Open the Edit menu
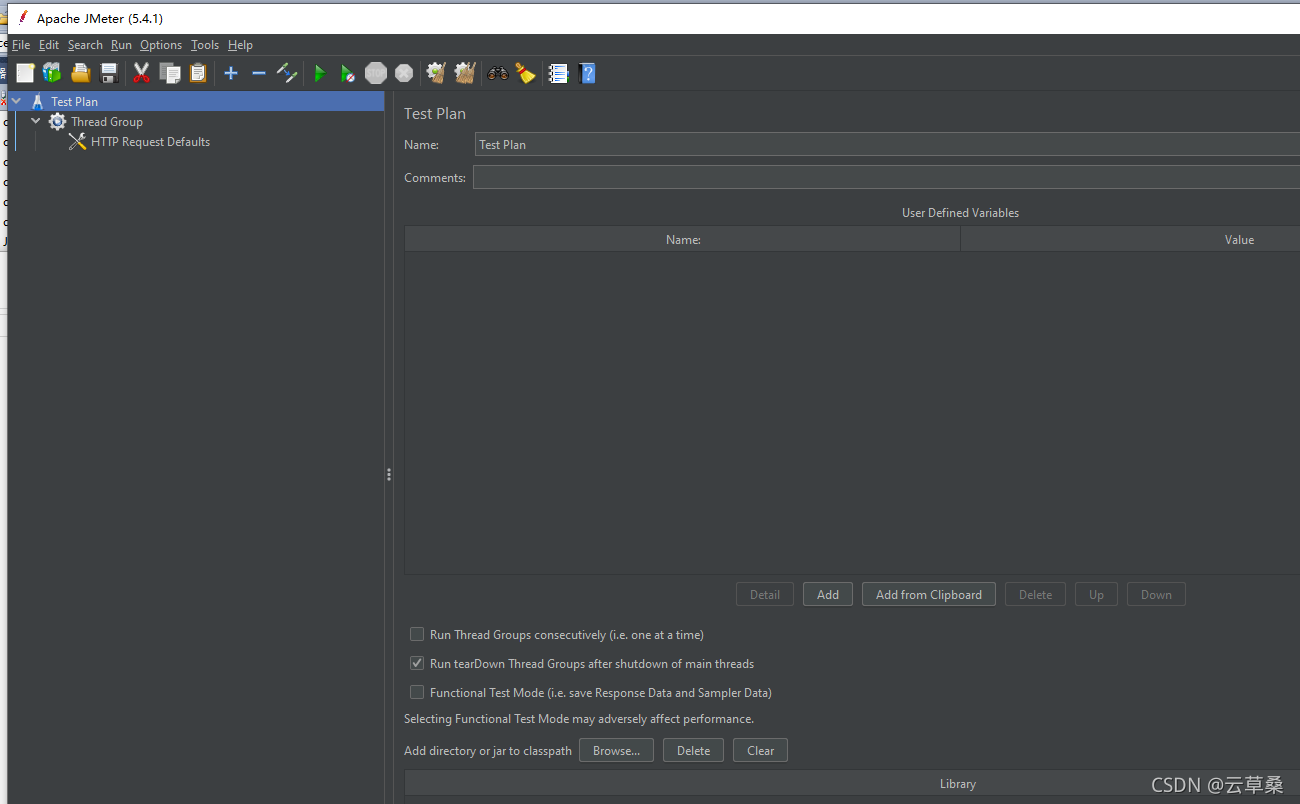This screenshot has width=1300, height=804. coord(49,45)
